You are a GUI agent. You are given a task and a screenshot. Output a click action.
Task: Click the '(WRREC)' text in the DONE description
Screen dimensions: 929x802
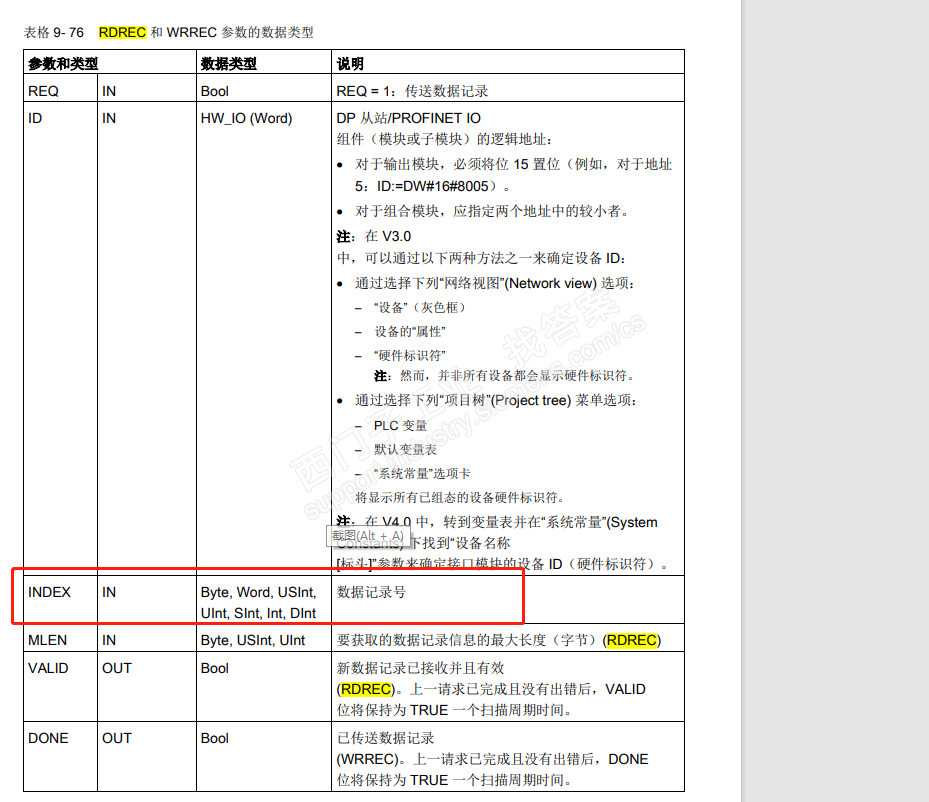367,759
